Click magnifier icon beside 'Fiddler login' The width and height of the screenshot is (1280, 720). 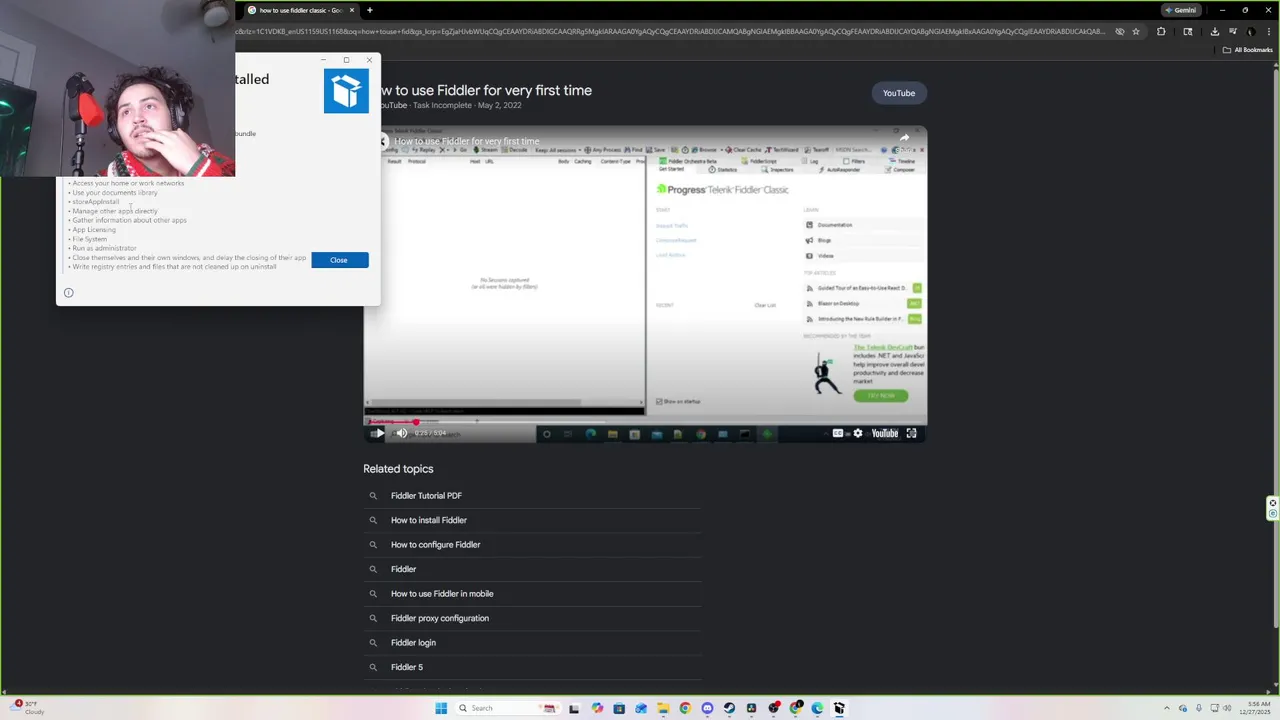373,643
